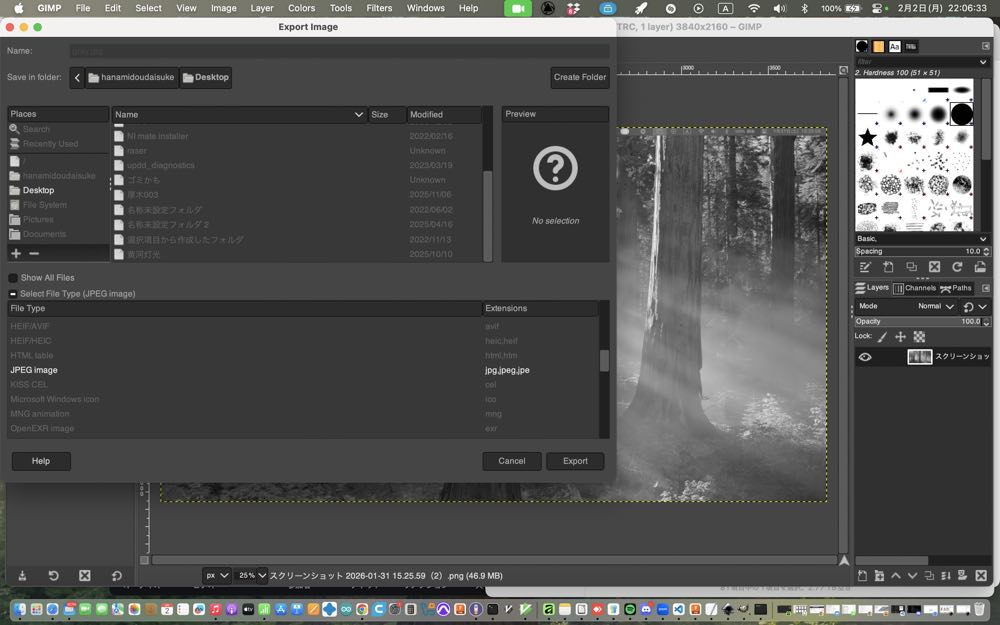Duplicate the selected brush
This screenshot has width=1000, height=625.
[x=911, y=267]
